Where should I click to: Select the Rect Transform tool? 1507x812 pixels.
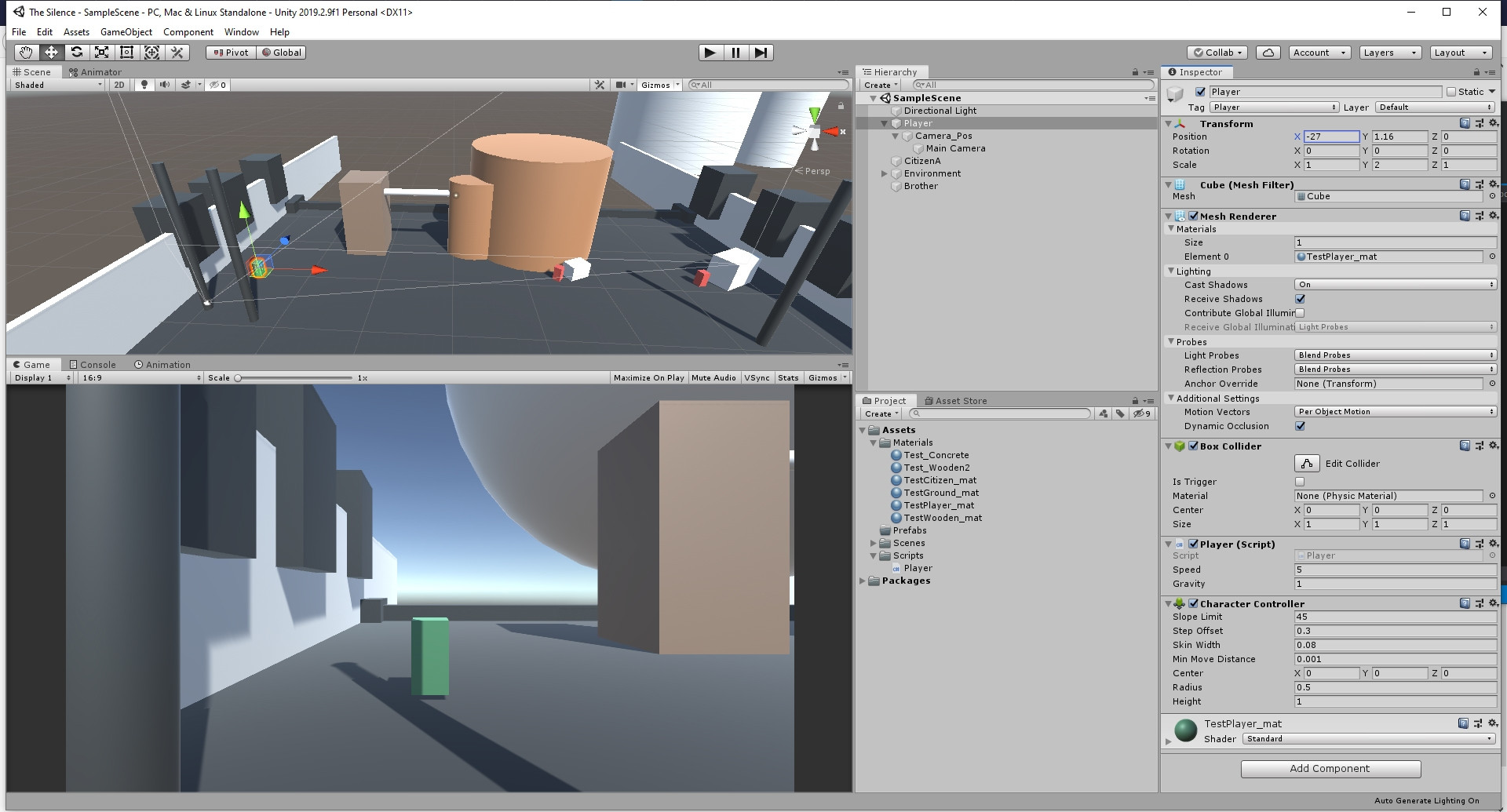coord(126,53)
